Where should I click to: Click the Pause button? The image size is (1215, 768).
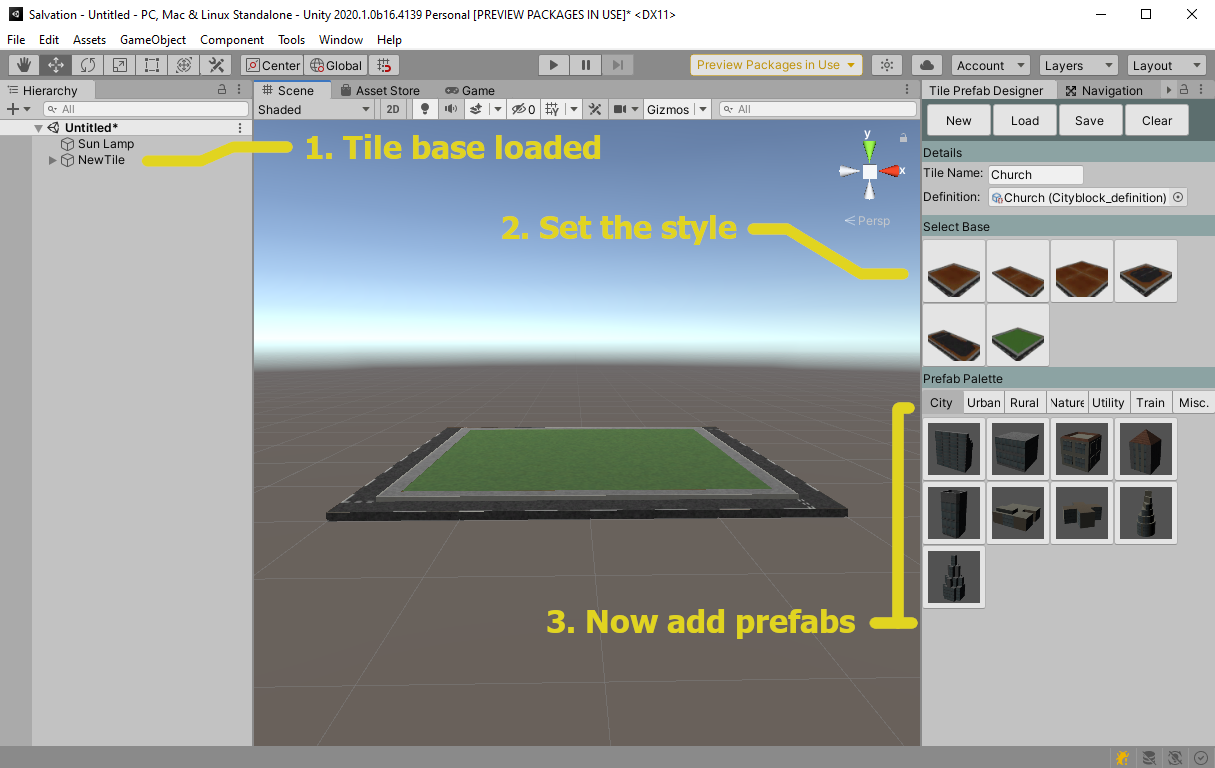pyautogui.click(x=586, y=65)
